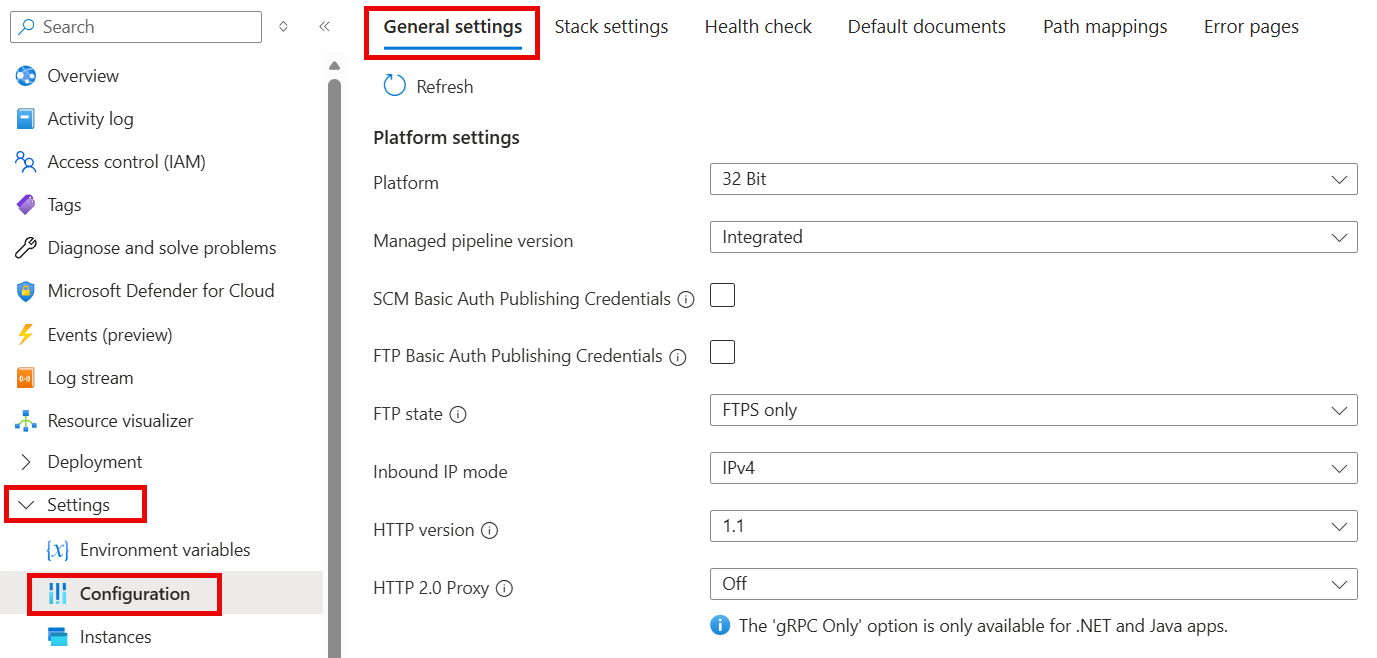Open Environment variables in Settings
The height and width of the screenshot is (658, 1377).
click(x=165, y=550)
